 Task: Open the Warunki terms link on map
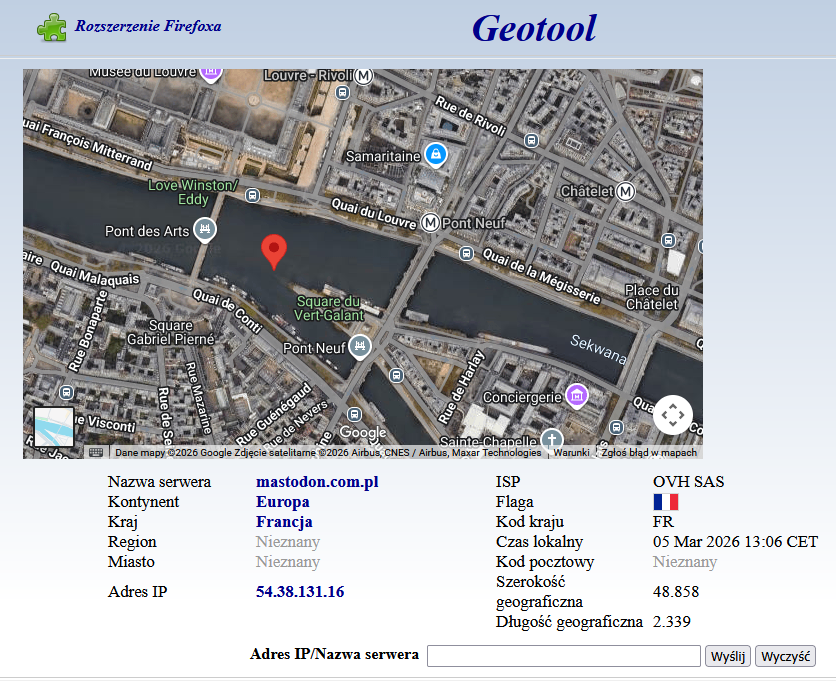coord(571,452)
